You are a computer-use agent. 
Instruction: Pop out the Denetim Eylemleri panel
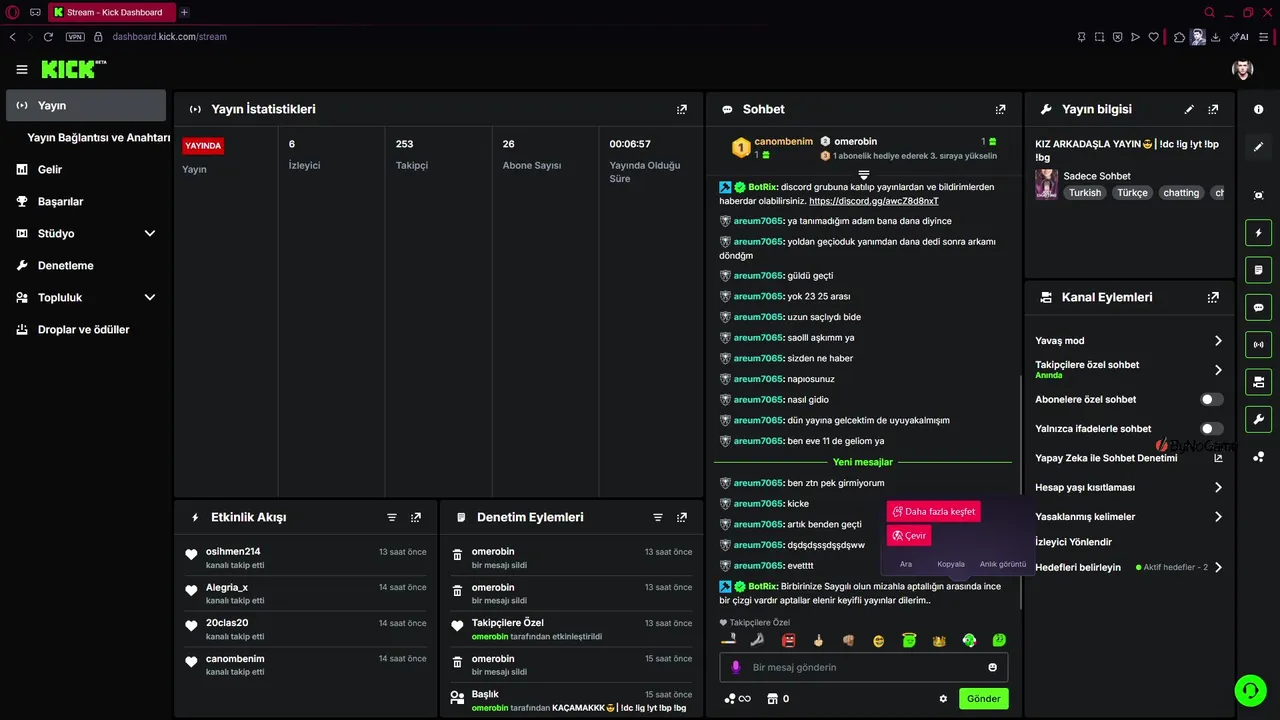coord(682,517)
